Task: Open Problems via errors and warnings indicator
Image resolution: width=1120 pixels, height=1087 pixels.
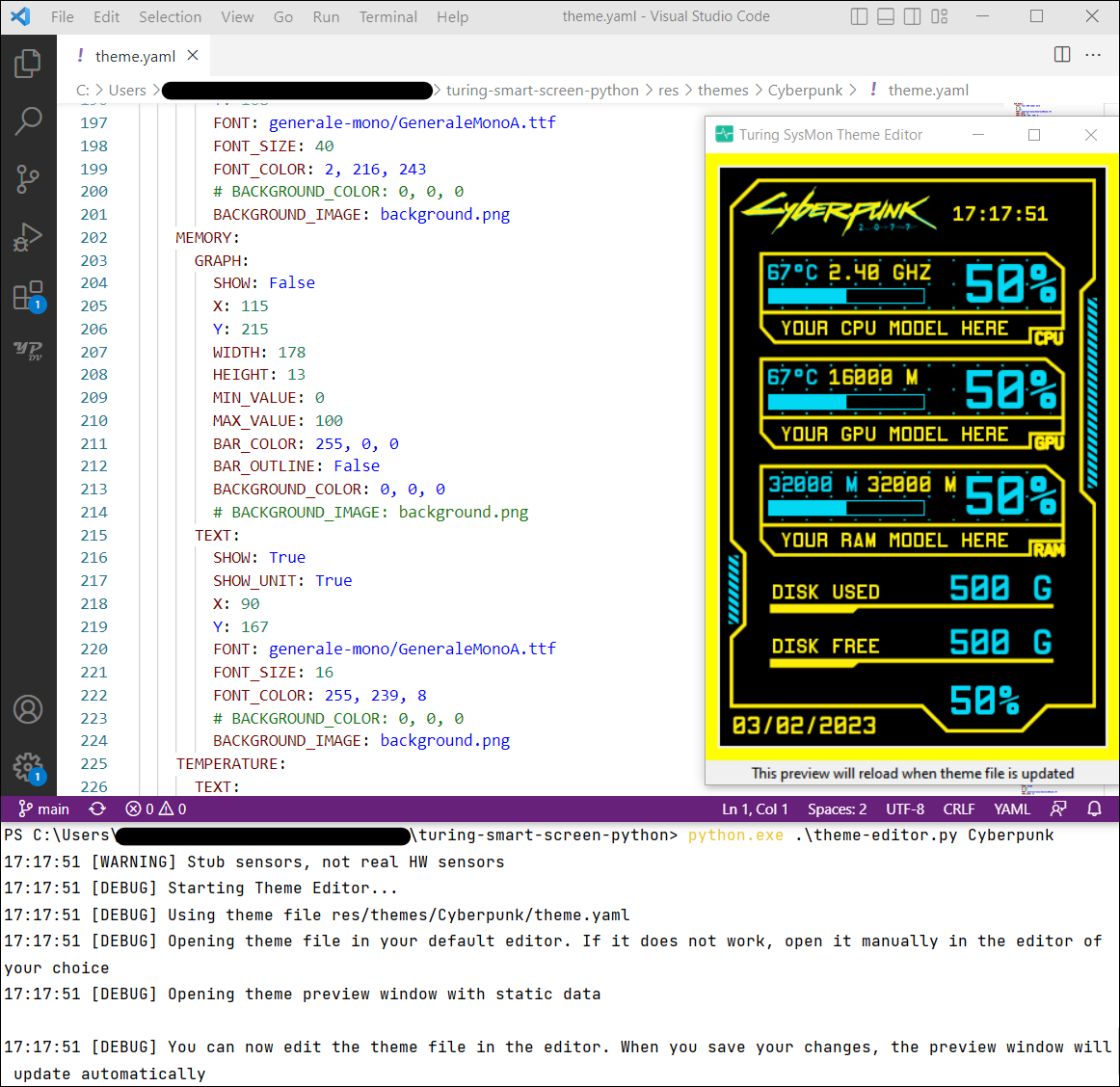Action: pos(156,809)
